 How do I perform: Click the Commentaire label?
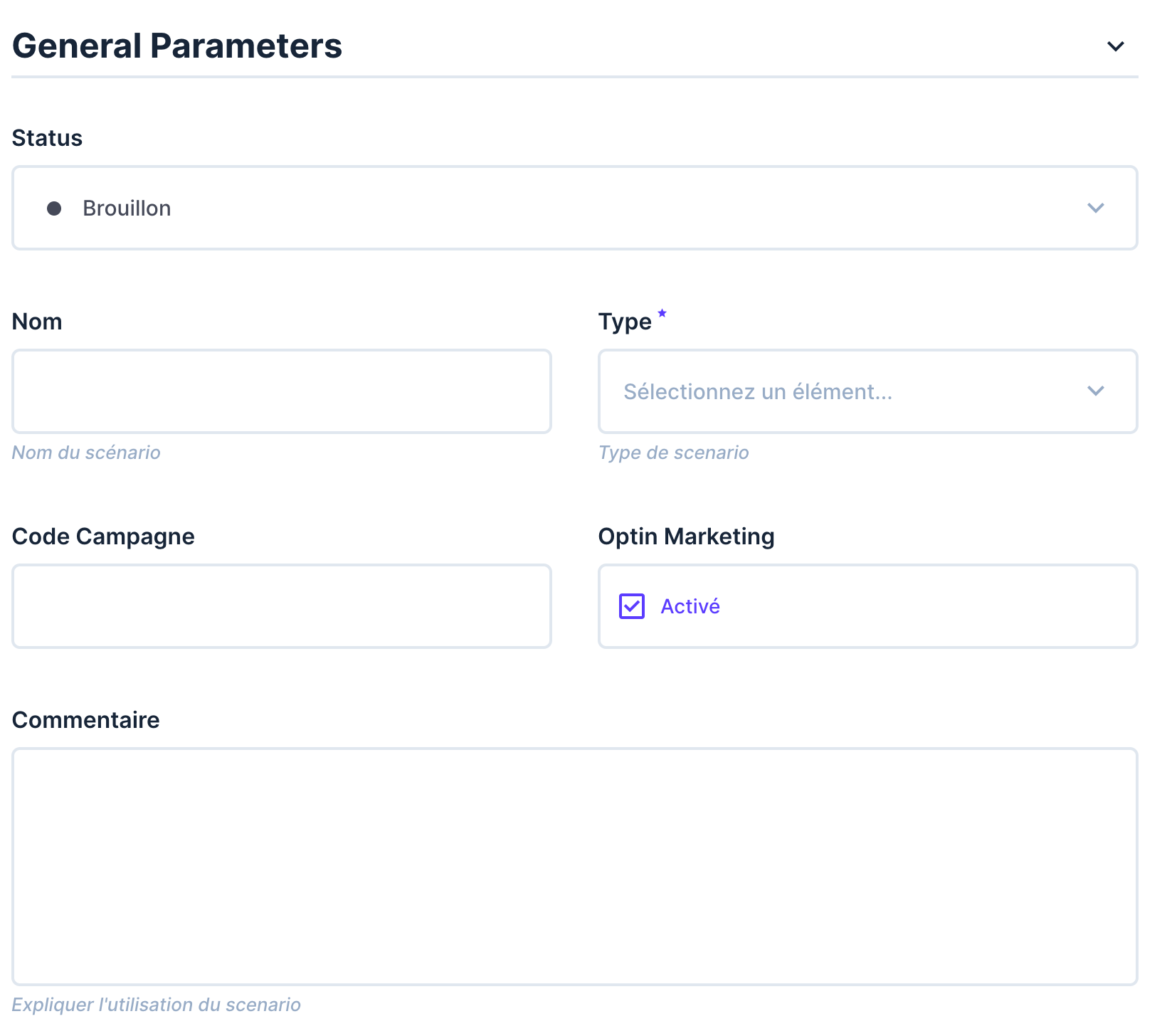pyautogui.click(x=86, y=720)
